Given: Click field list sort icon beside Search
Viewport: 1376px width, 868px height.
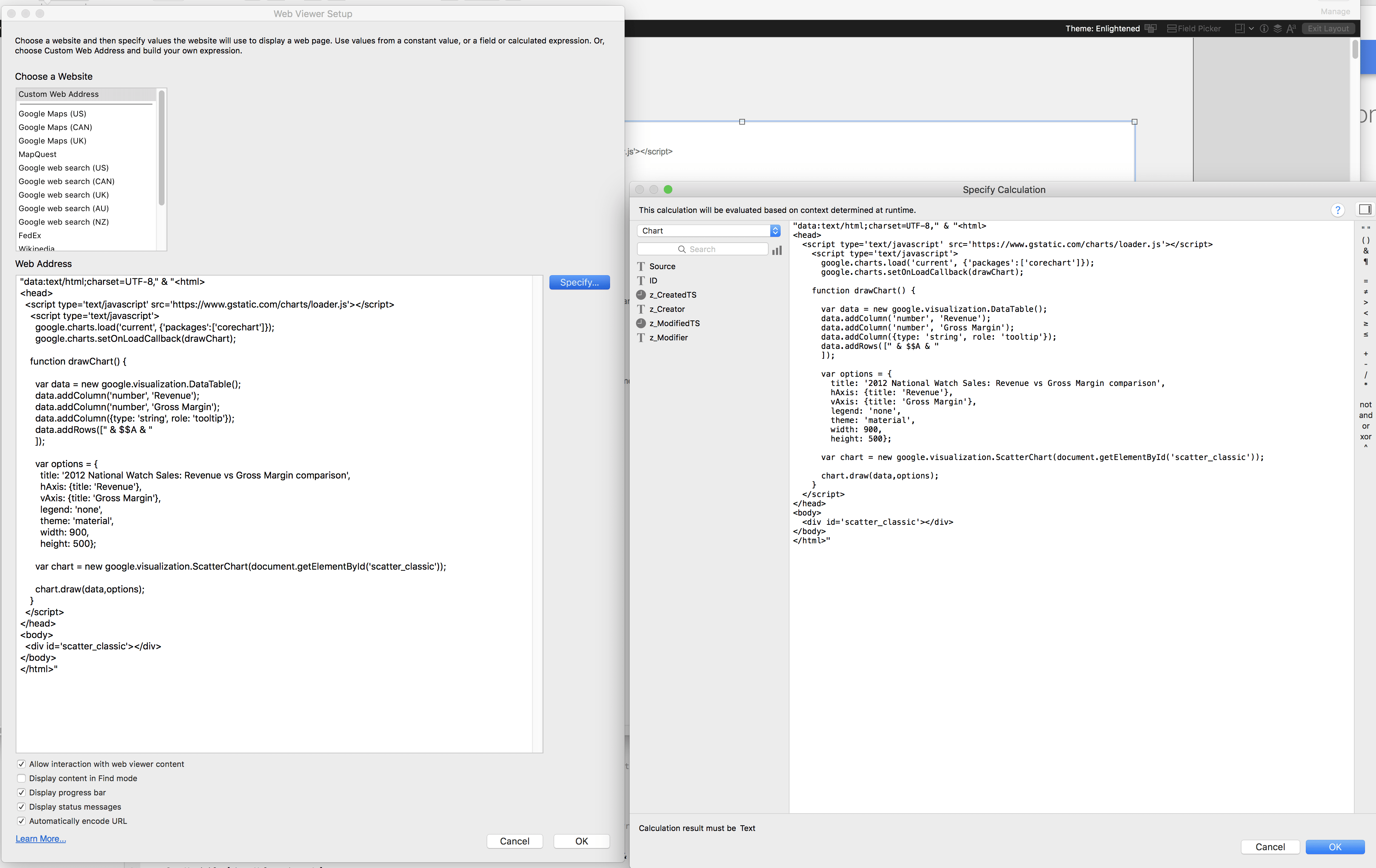Looking at the screenshot, I should click(777, 250).
